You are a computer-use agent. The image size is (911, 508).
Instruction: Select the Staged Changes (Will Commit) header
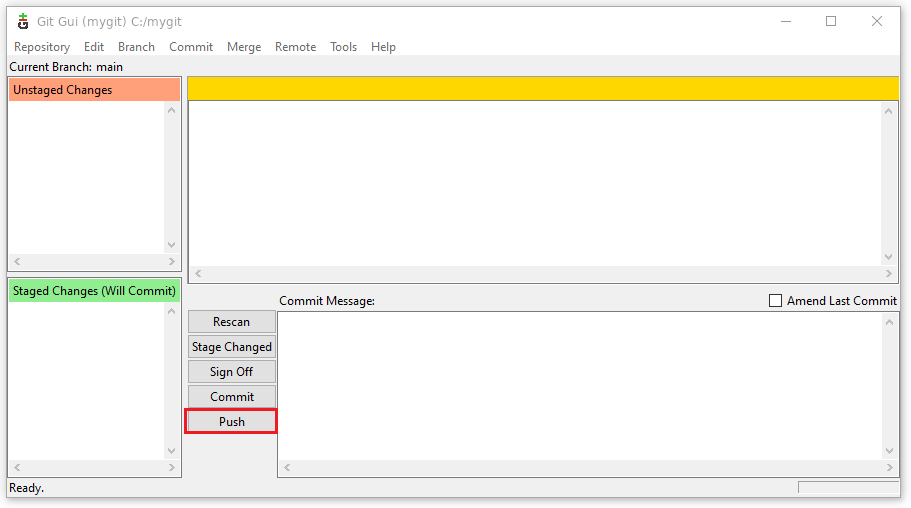point(94,291)
